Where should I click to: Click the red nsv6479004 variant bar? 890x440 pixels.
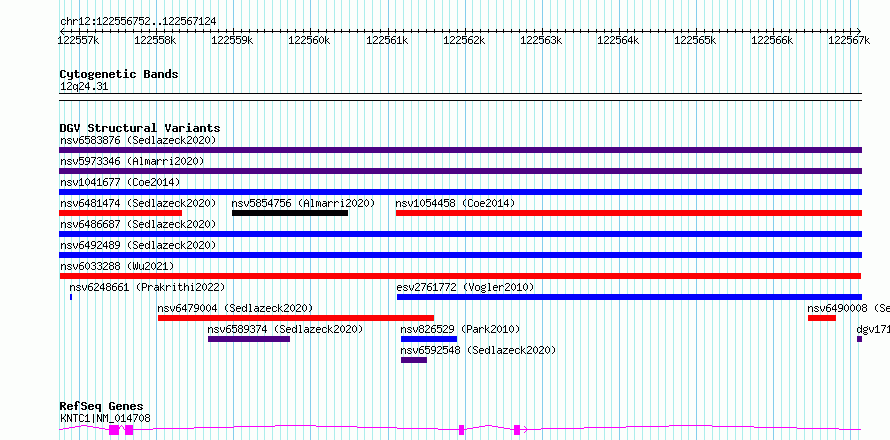[296, 318]
